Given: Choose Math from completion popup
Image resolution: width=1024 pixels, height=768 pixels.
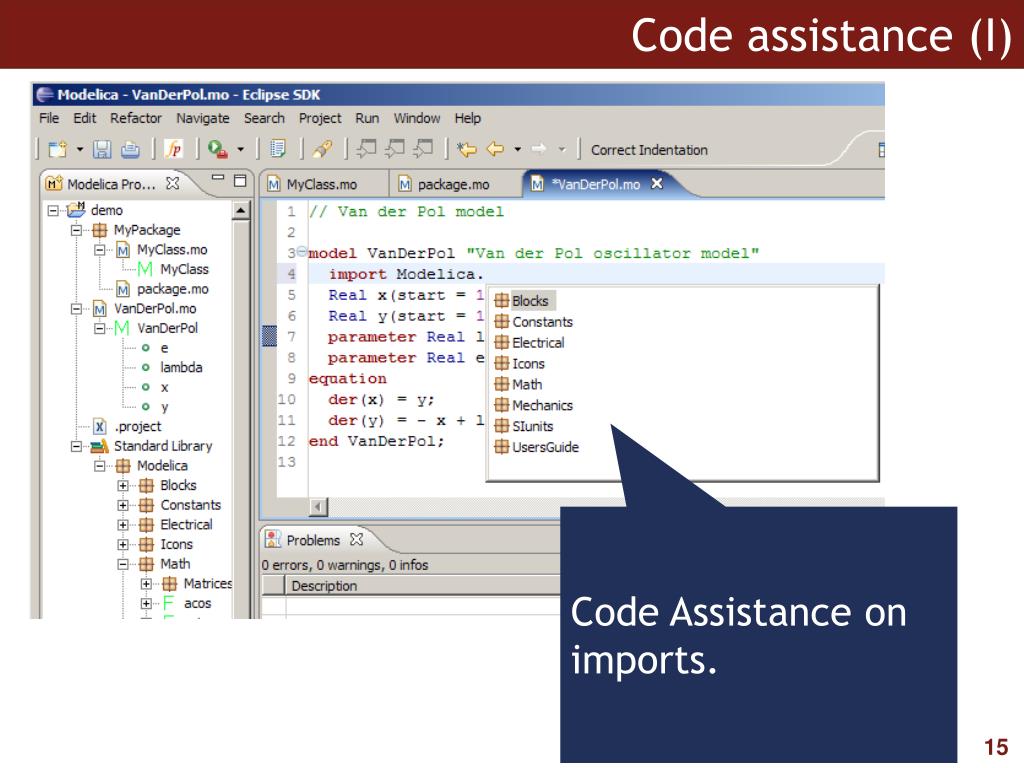Looking at the screenshot, I should [519, 385].
